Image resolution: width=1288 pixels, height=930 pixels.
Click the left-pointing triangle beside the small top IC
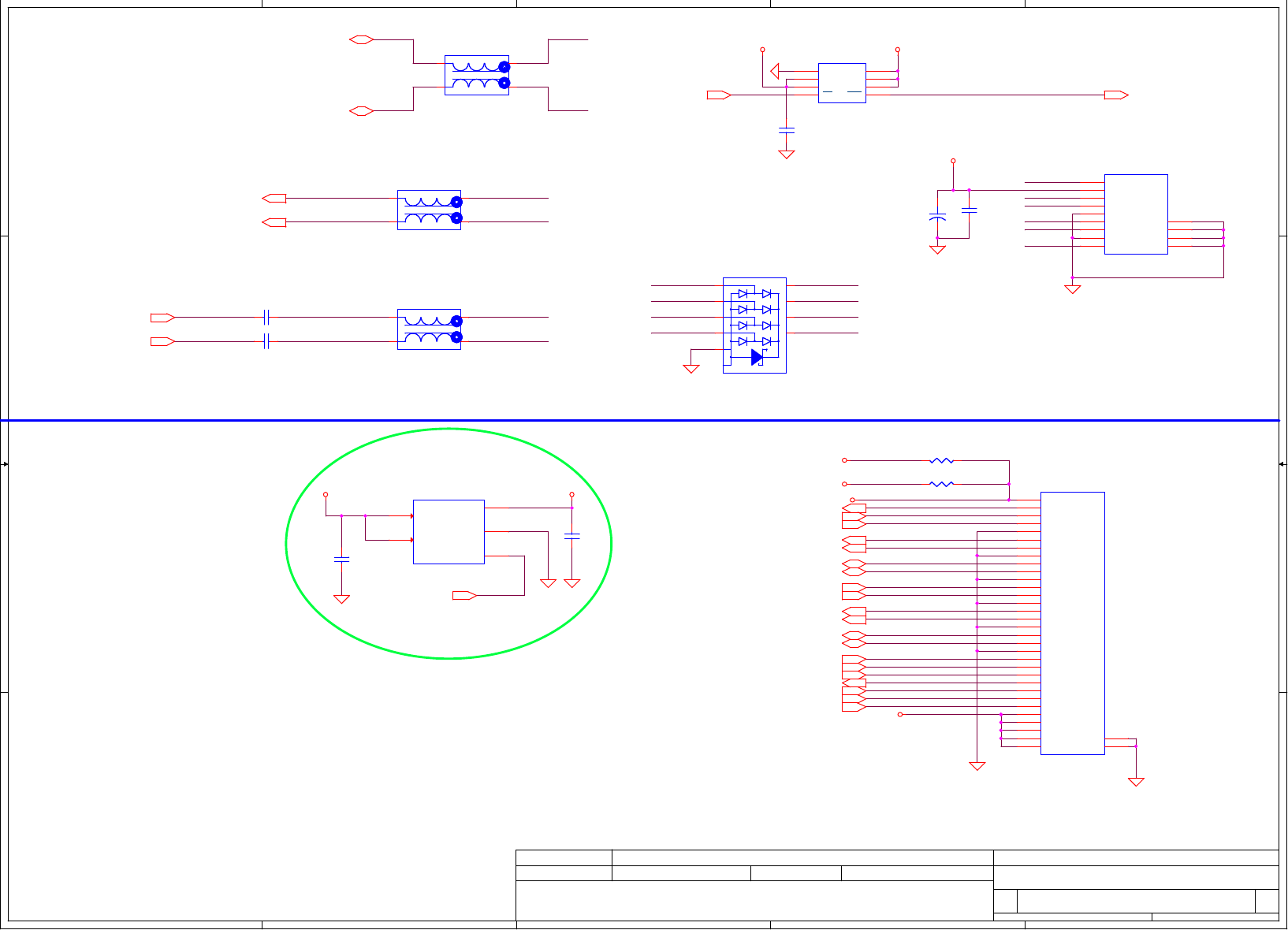(x=775, y=72)
